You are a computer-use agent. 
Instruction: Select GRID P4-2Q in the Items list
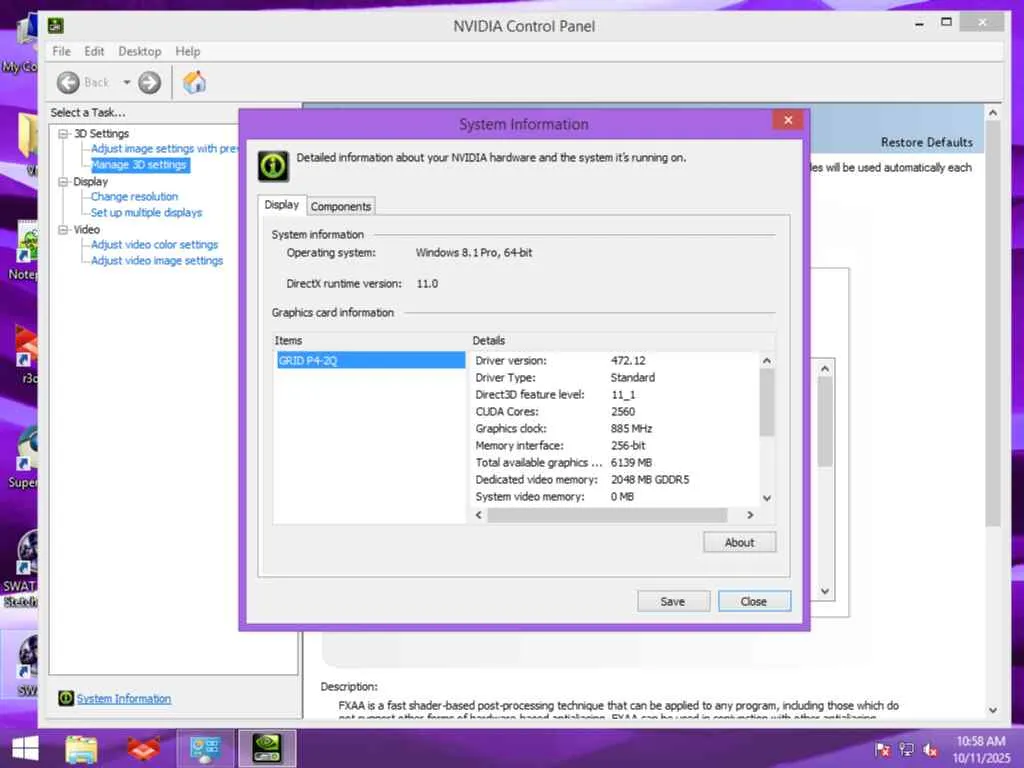point(371,360)
